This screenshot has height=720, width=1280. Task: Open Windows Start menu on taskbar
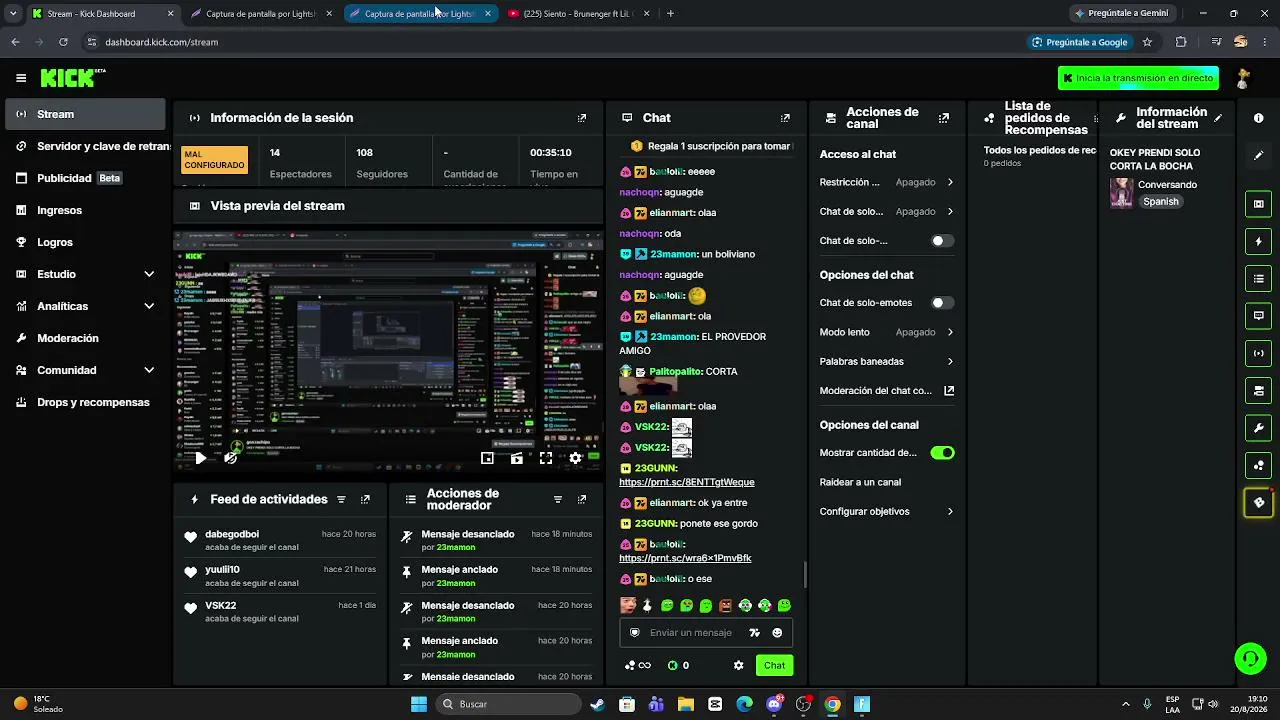[x=419, y=704]
